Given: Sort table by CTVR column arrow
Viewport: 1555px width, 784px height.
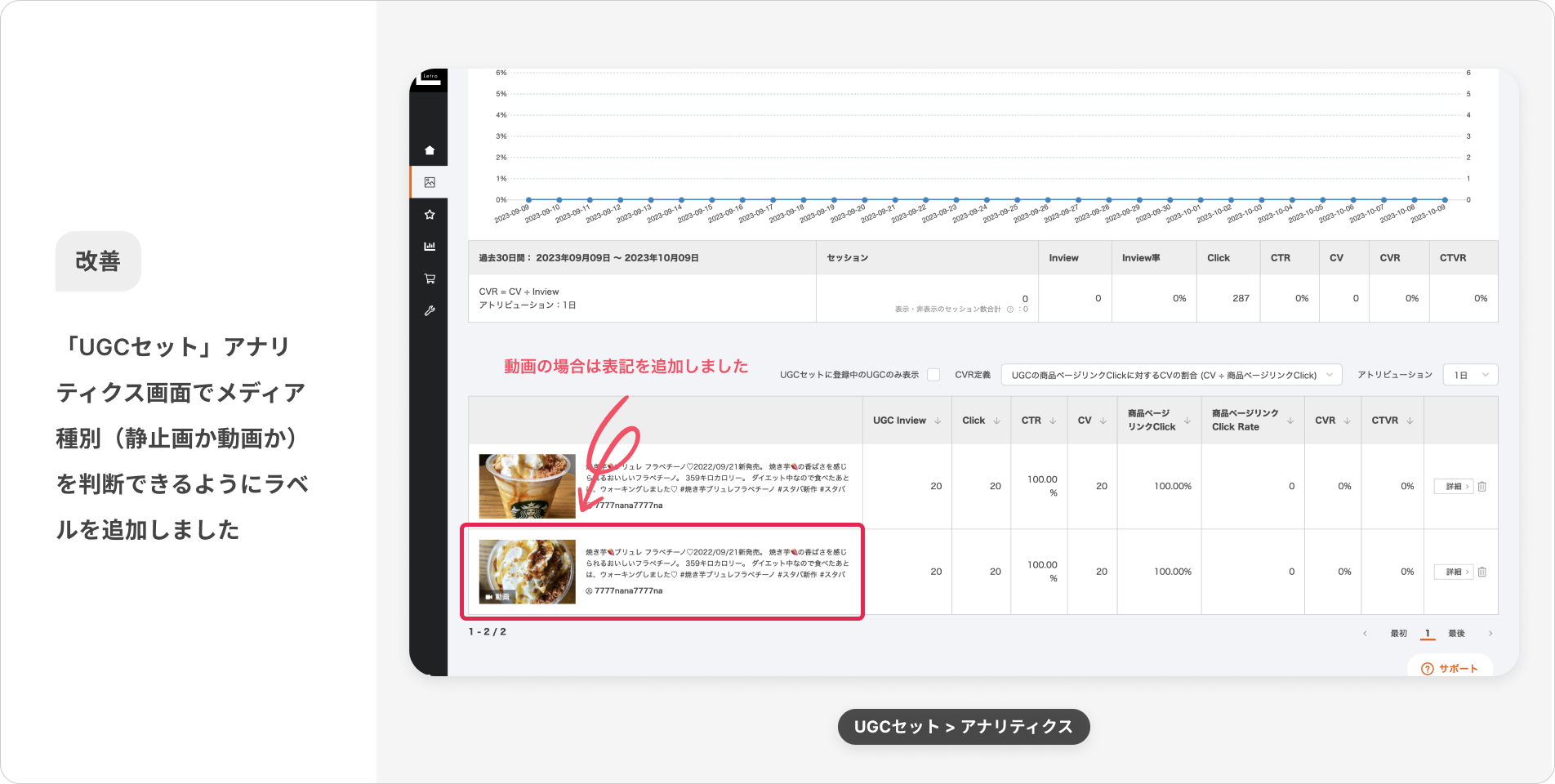Looking at the screenshot, I should [x=1410, y=421].
